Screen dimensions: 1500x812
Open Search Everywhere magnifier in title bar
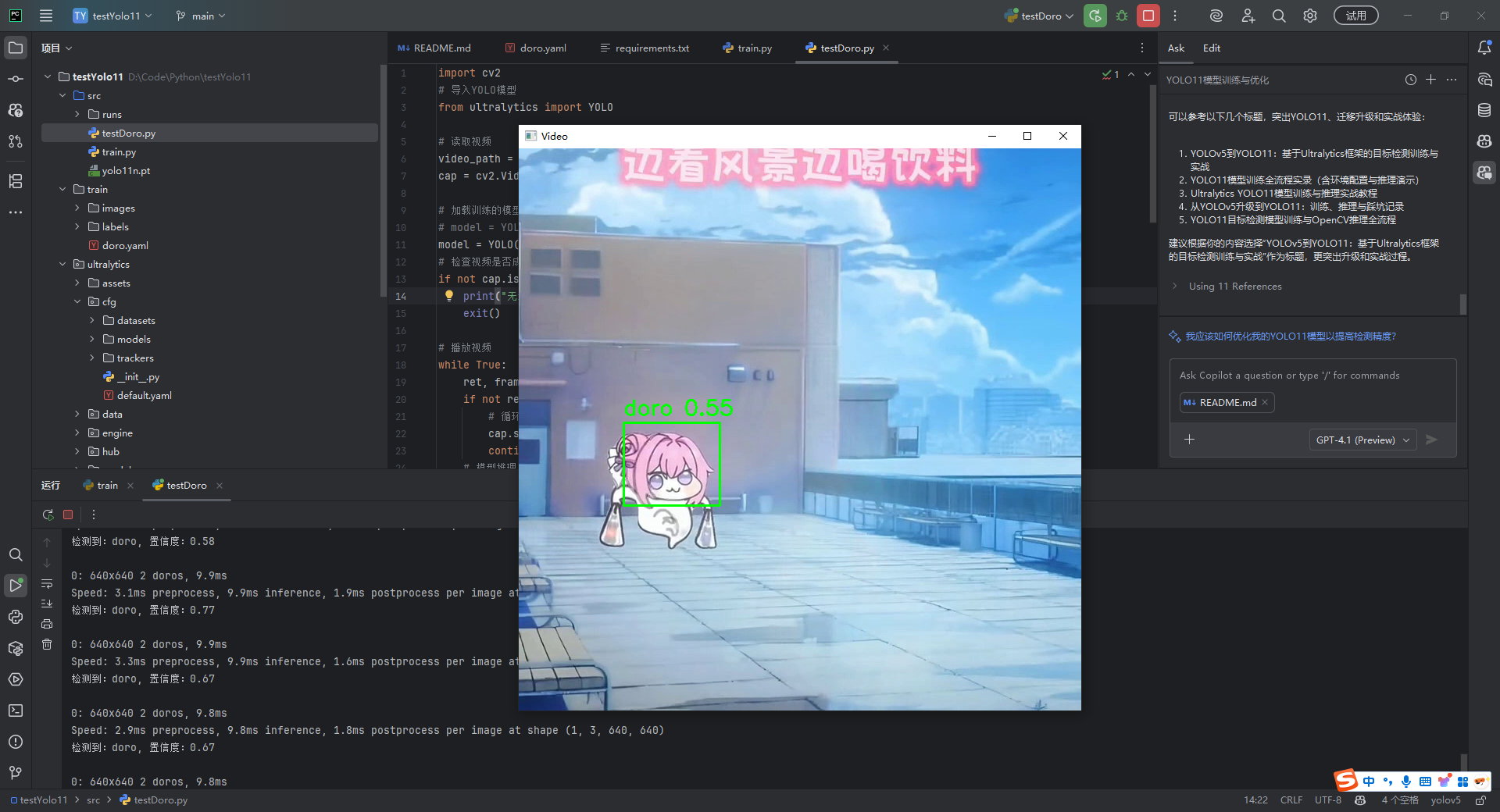click(x=1279, y=16)
